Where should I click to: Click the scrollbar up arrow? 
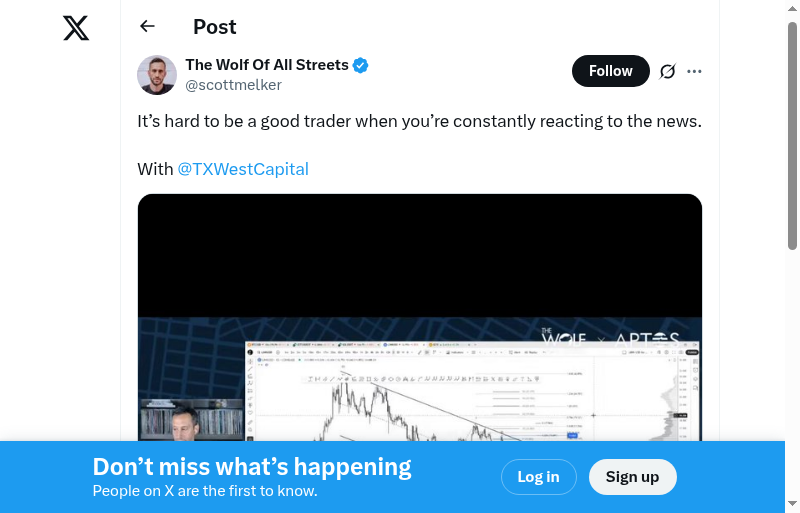pyautogui.click(x=792, y=8)
